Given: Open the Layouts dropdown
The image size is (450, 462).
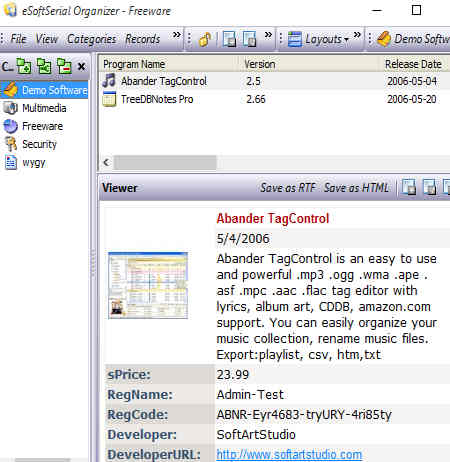Looking at the screenshot, I should (x=319, y=39).
